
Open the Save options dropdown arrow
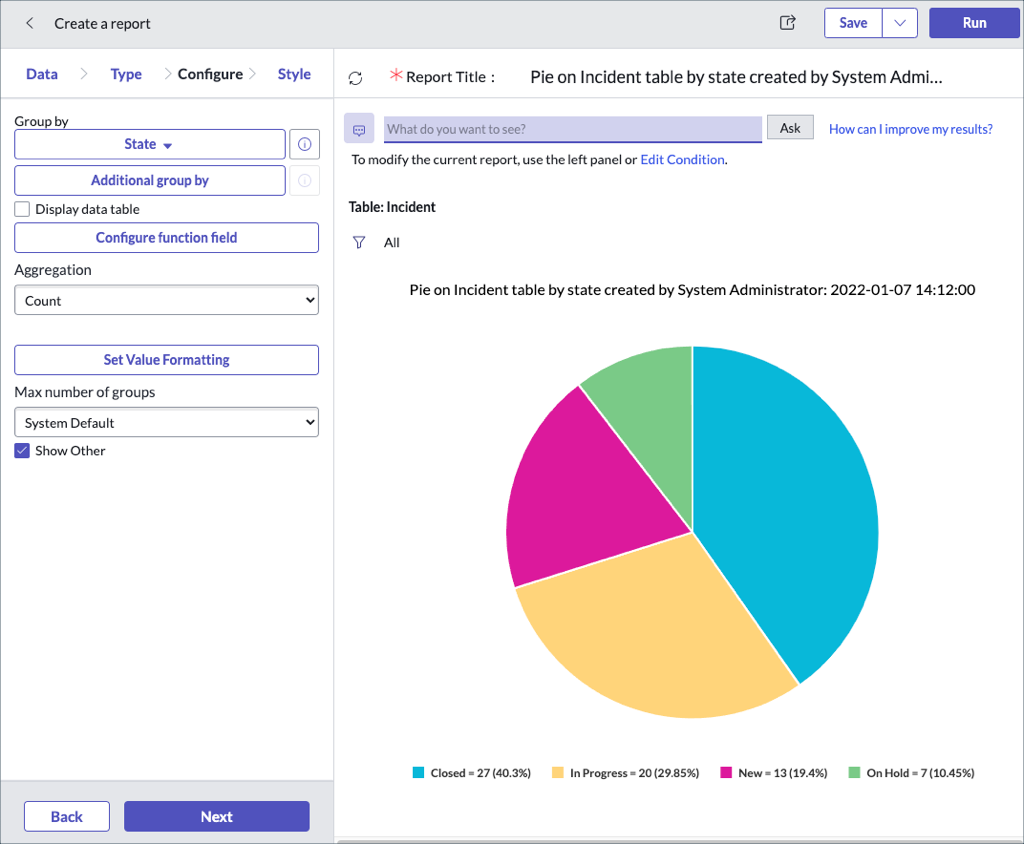900,23
